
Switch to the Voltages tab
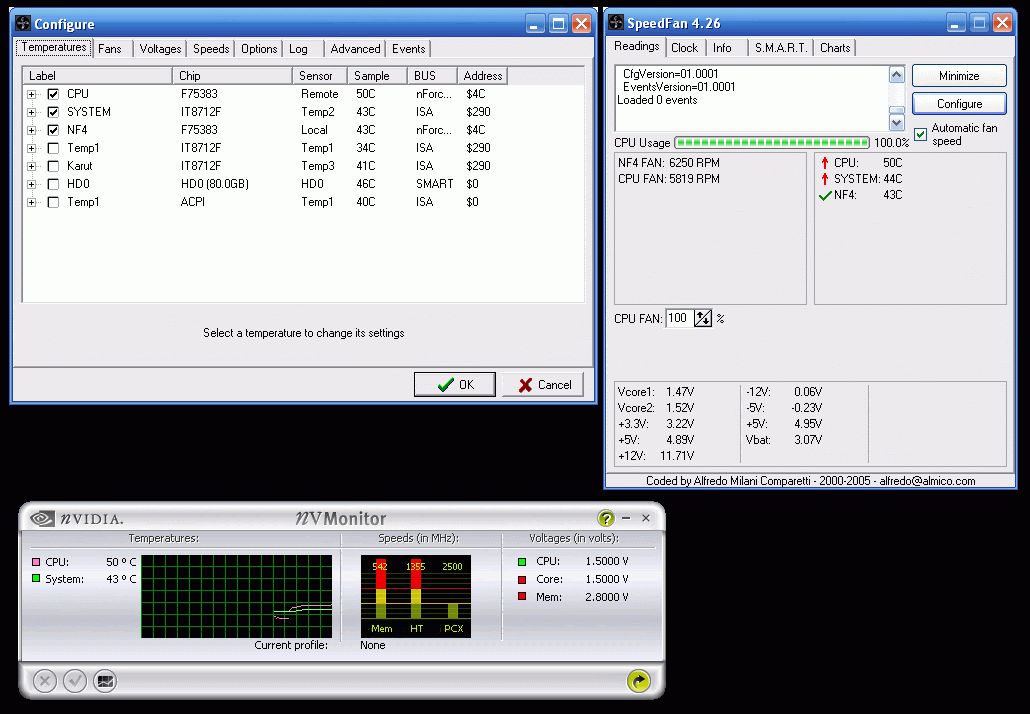(x=160, y=49)
